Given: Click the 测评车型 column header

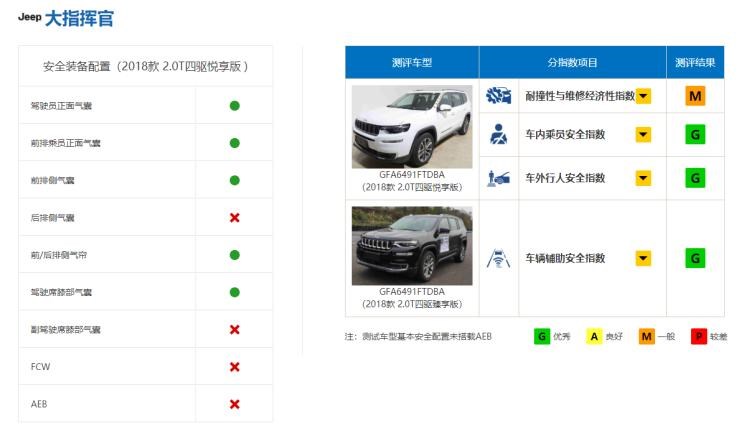Looking at the screenshot, I should 412,62.
